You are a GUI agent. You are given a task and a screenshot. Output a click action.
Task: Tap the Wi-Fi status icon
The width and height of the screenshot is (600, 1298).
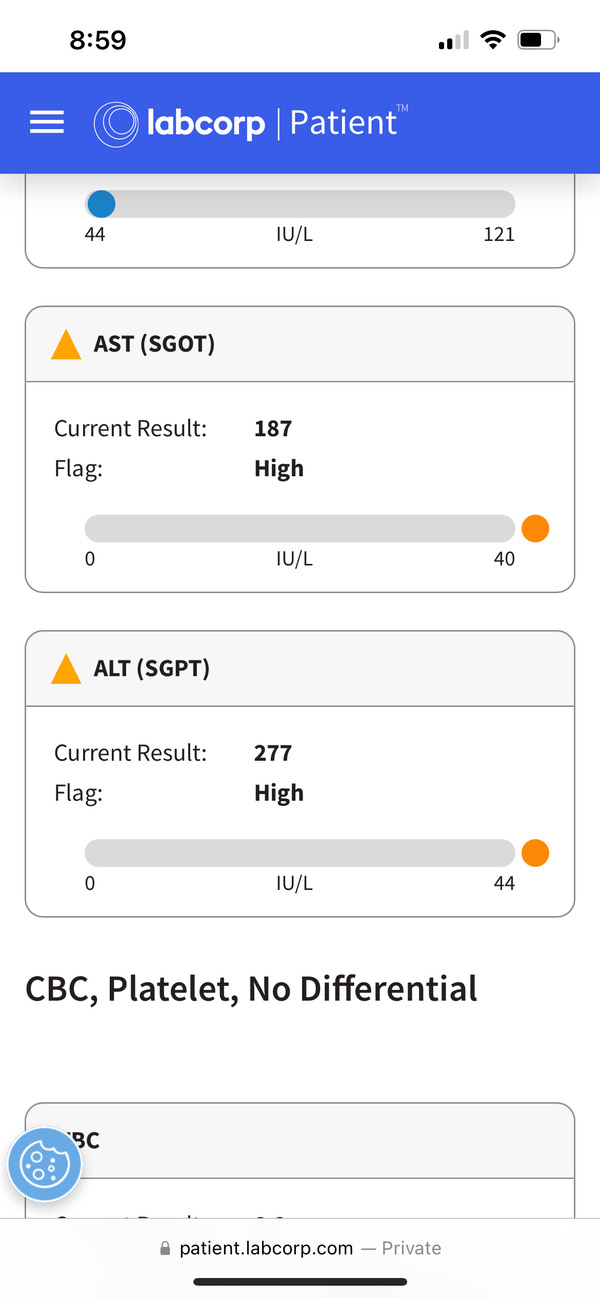pos(492,40)
